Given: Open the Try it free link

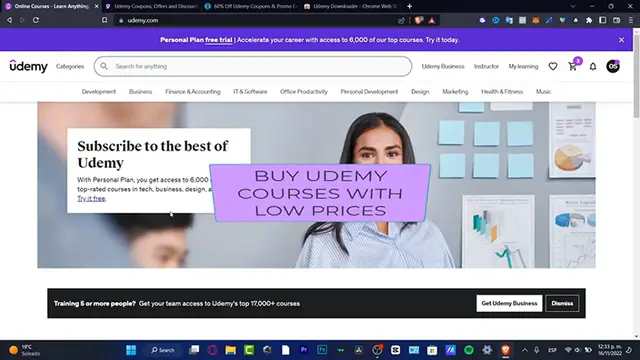Looking at the screenshot, I should 91,198.
